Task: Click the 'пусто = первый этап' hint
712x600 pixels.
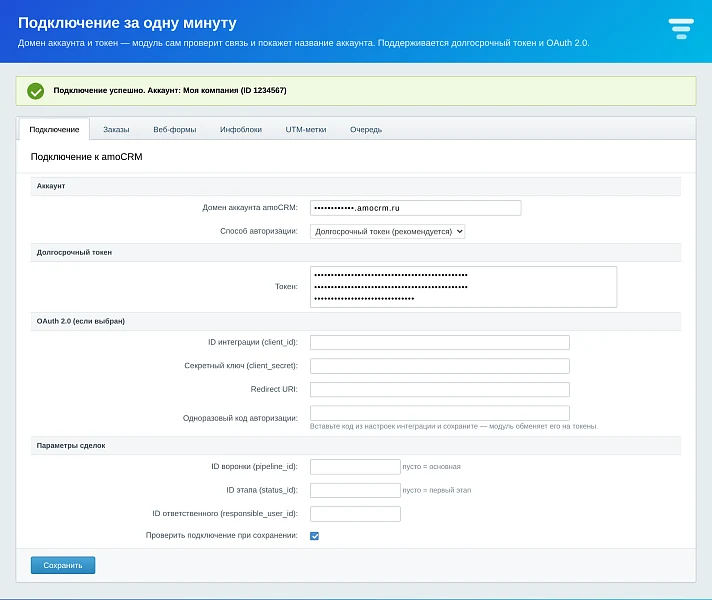Action: point(437,491)
